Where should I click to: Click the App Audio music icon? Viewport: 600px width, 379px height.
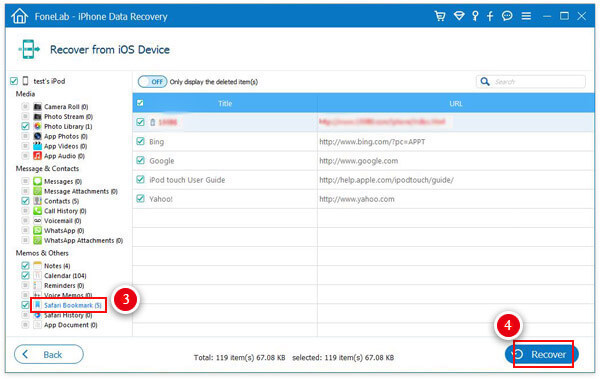38,156
